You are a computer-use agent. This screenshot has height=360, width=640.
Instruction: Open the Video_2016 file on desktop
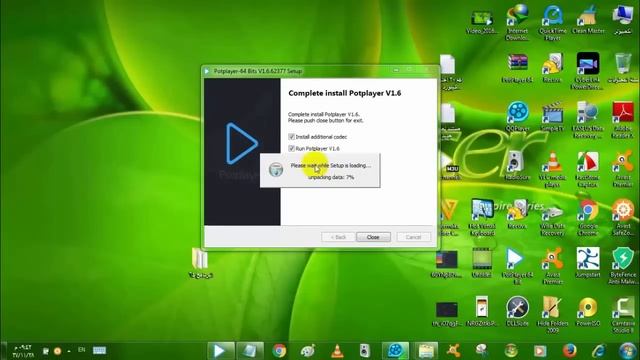point(482,22)
